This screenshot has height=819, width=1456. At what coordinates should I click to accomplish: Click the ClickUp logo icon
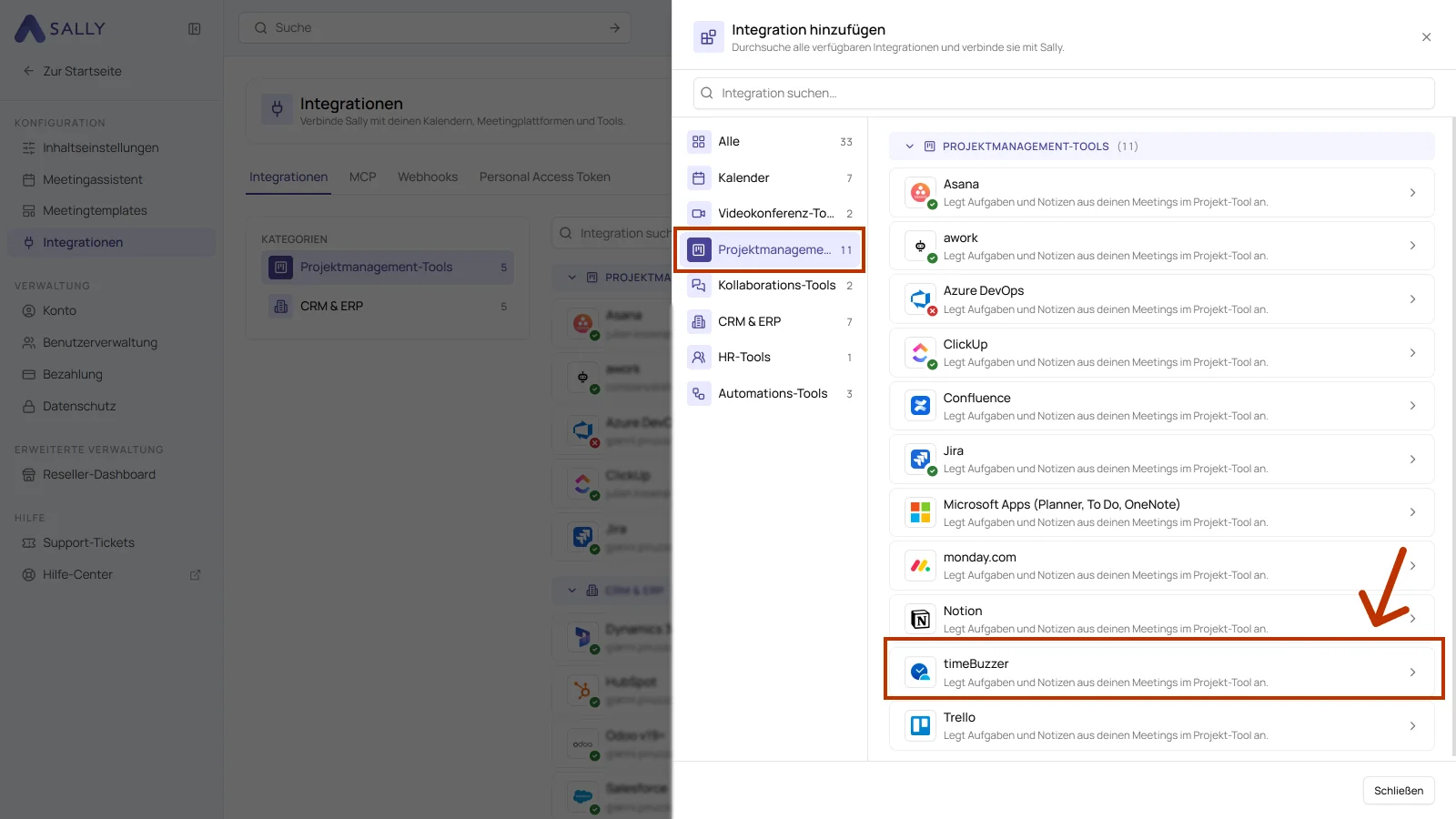[920, 352]
